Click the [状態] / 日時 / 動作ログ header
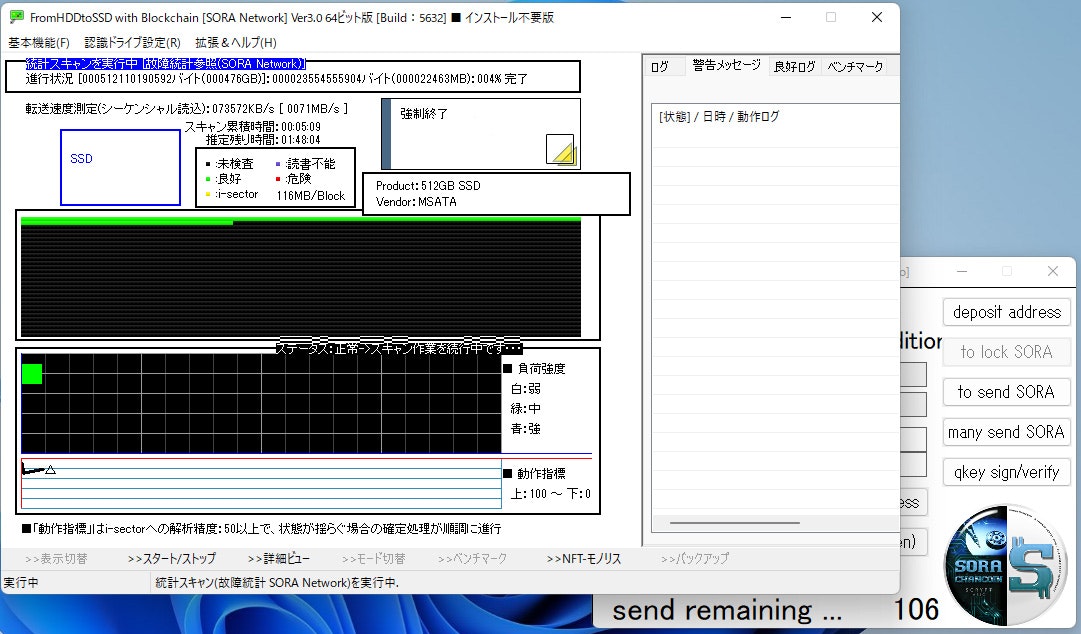The image size is (1081, 634). [719, 116]
